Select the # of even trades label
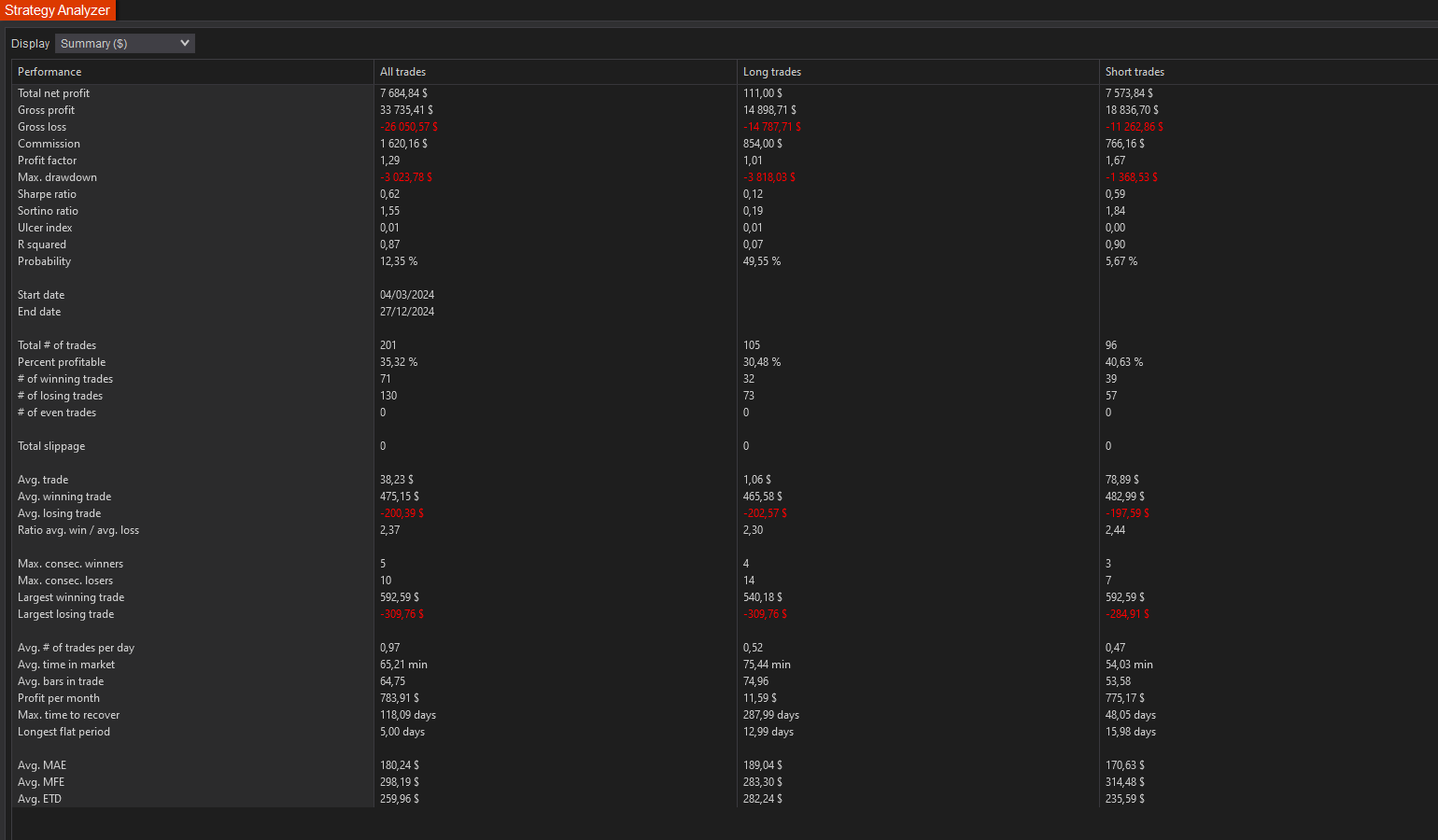1438x840 pixels. 57,413
